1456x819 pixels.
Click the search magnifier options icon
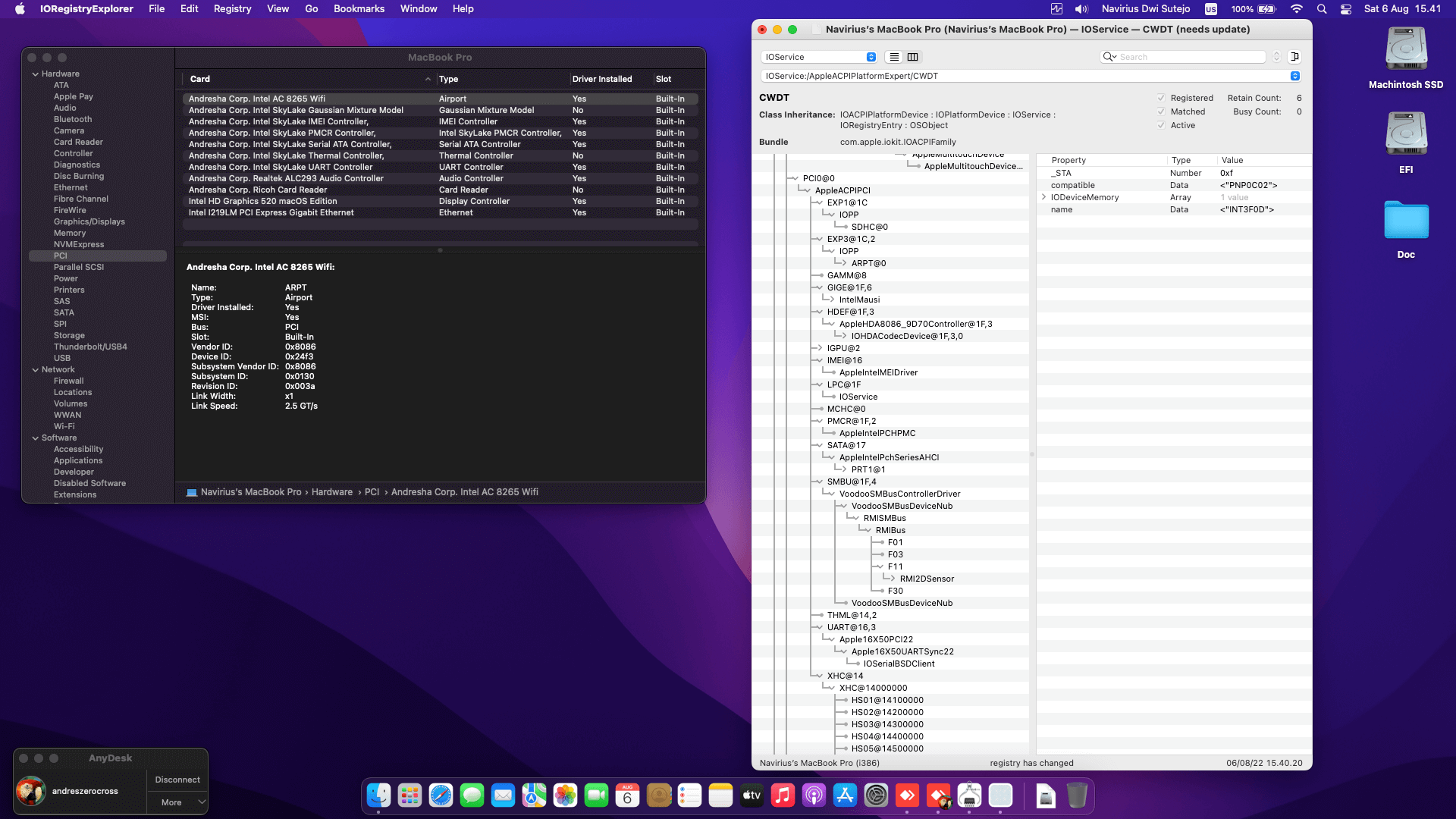click(1109, 57)
